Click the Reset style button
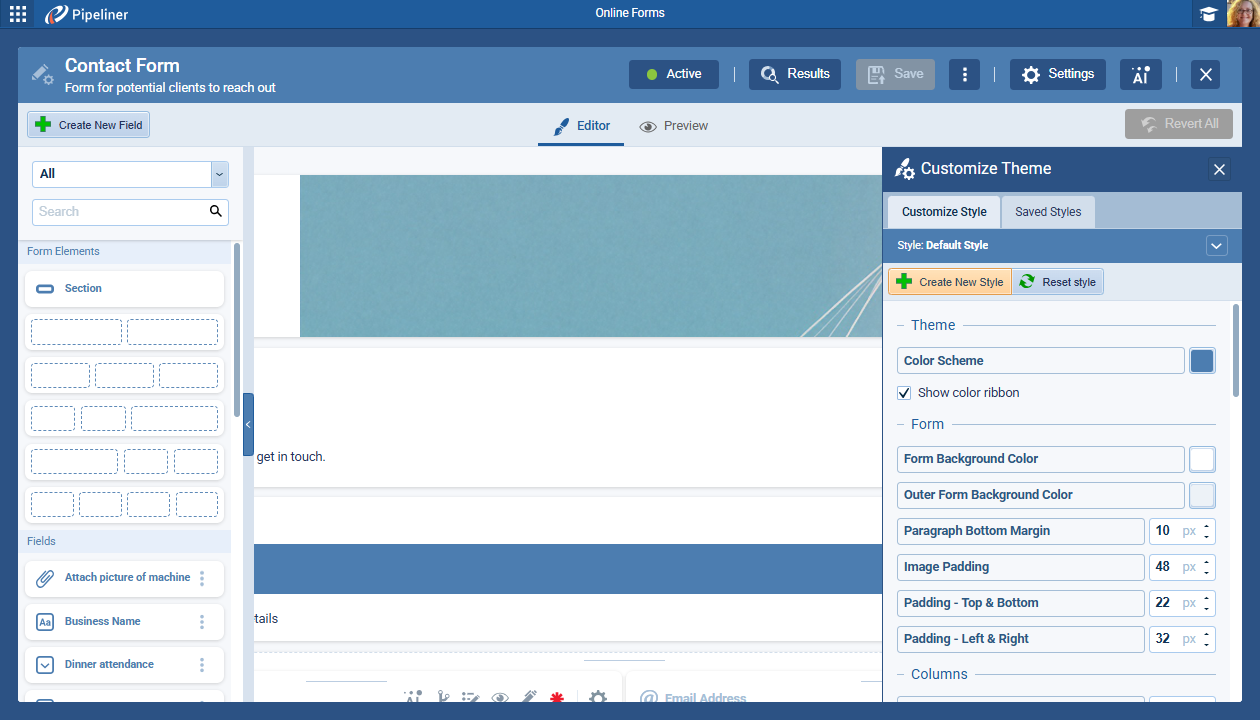1260x720 pixels. coord(1058,282)
